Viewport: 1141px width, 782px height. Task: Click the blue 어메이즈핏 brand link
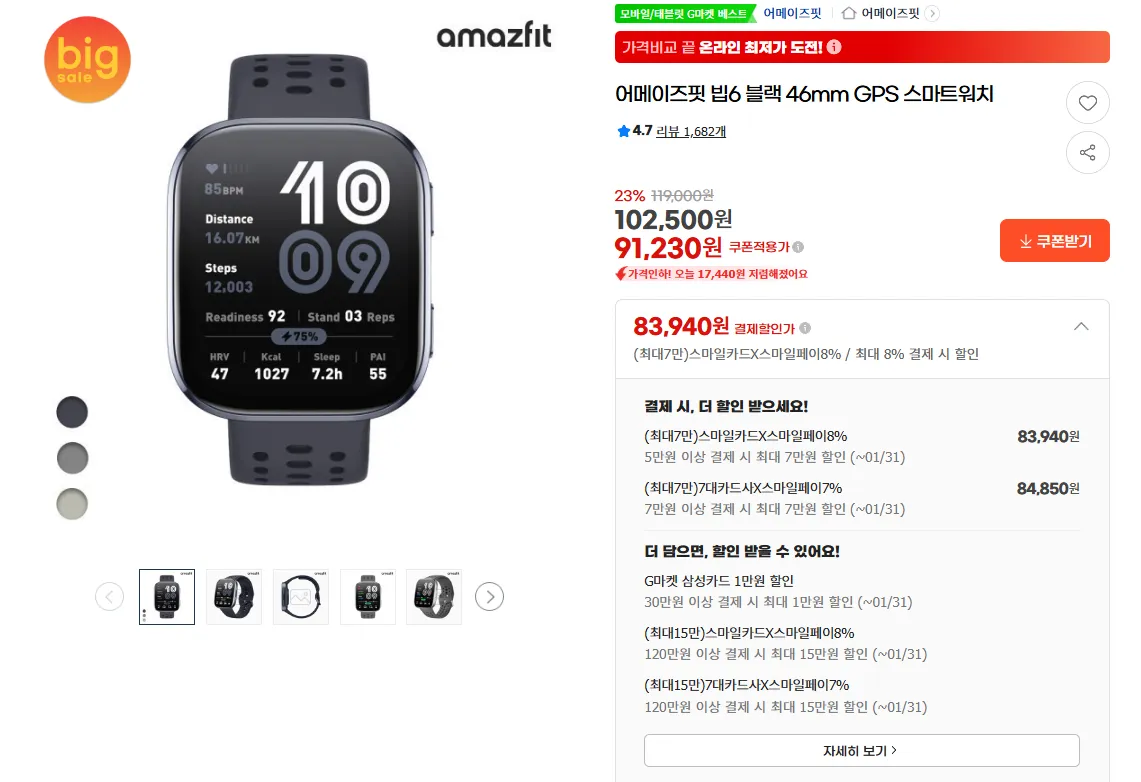[x=792, y=13]
